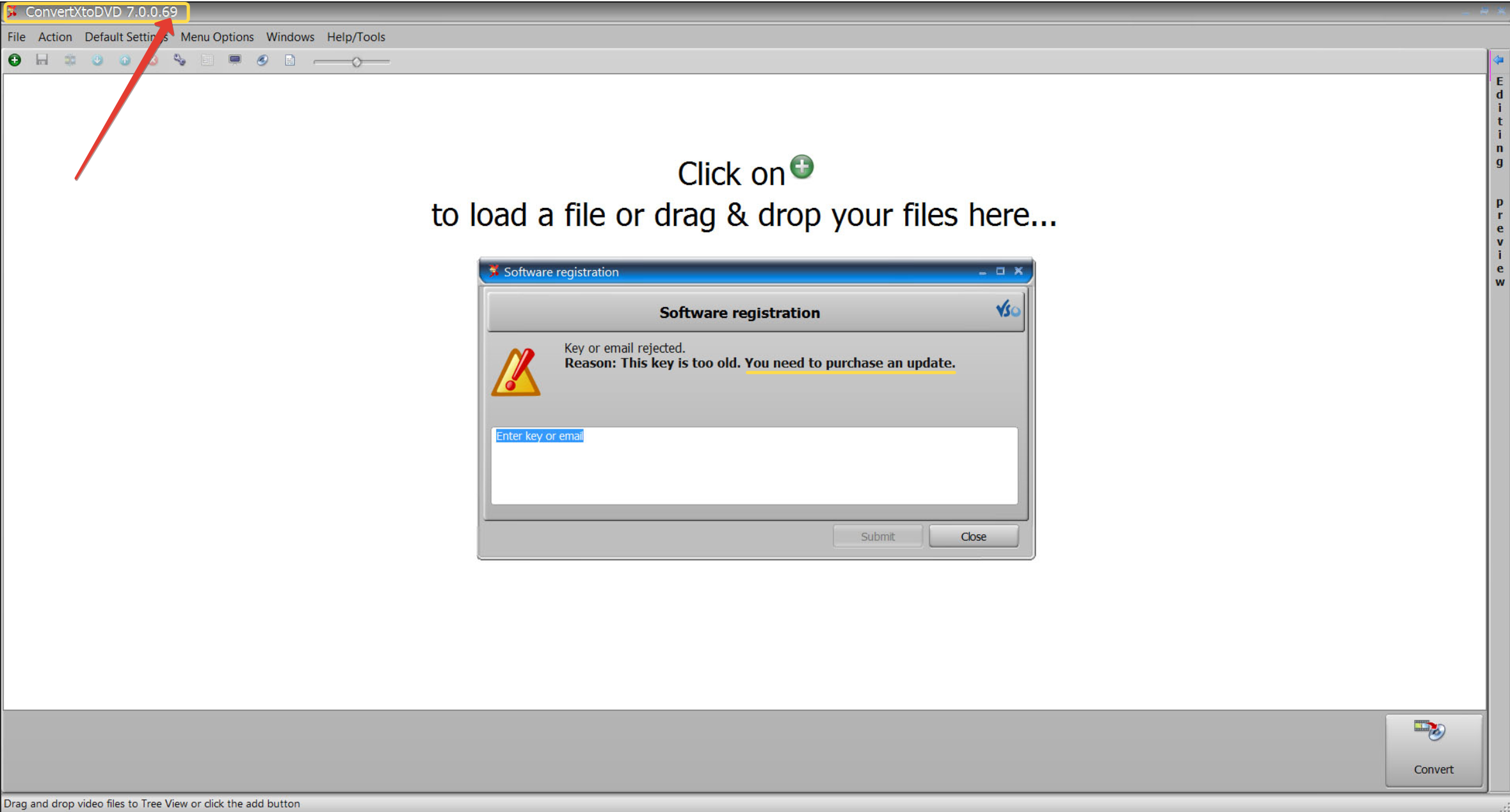
Task: Close the Software registration dialog with X
Action: tap(1018, 271)
